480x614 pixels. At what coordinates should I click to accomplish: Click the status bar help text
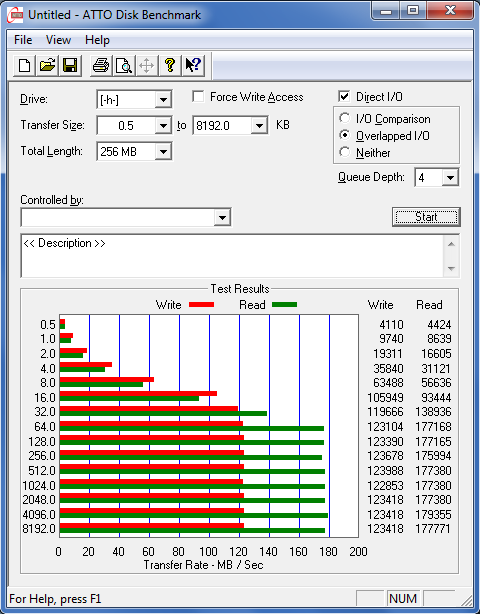click(55, 599)
